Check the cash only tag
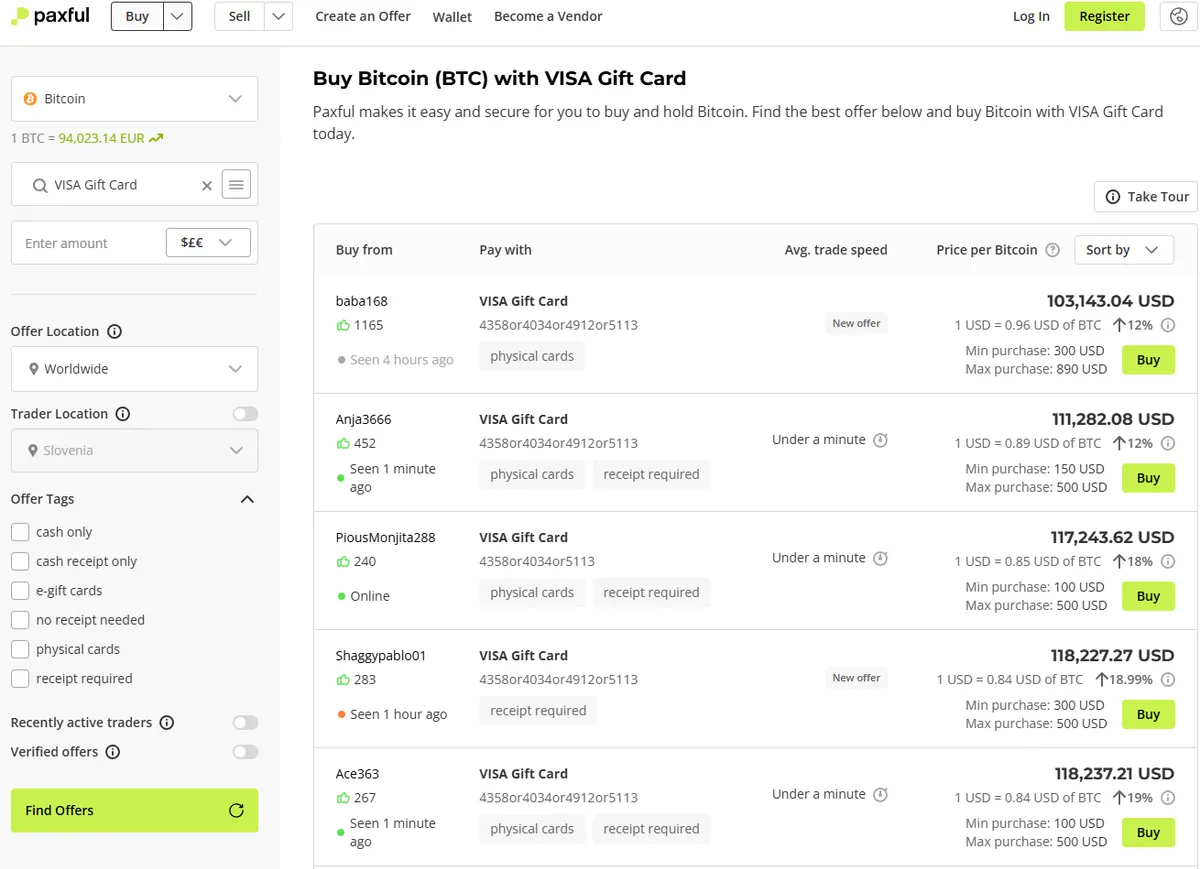The height and width of the screenshot is (869, 1200). click(x=20, y=532)
